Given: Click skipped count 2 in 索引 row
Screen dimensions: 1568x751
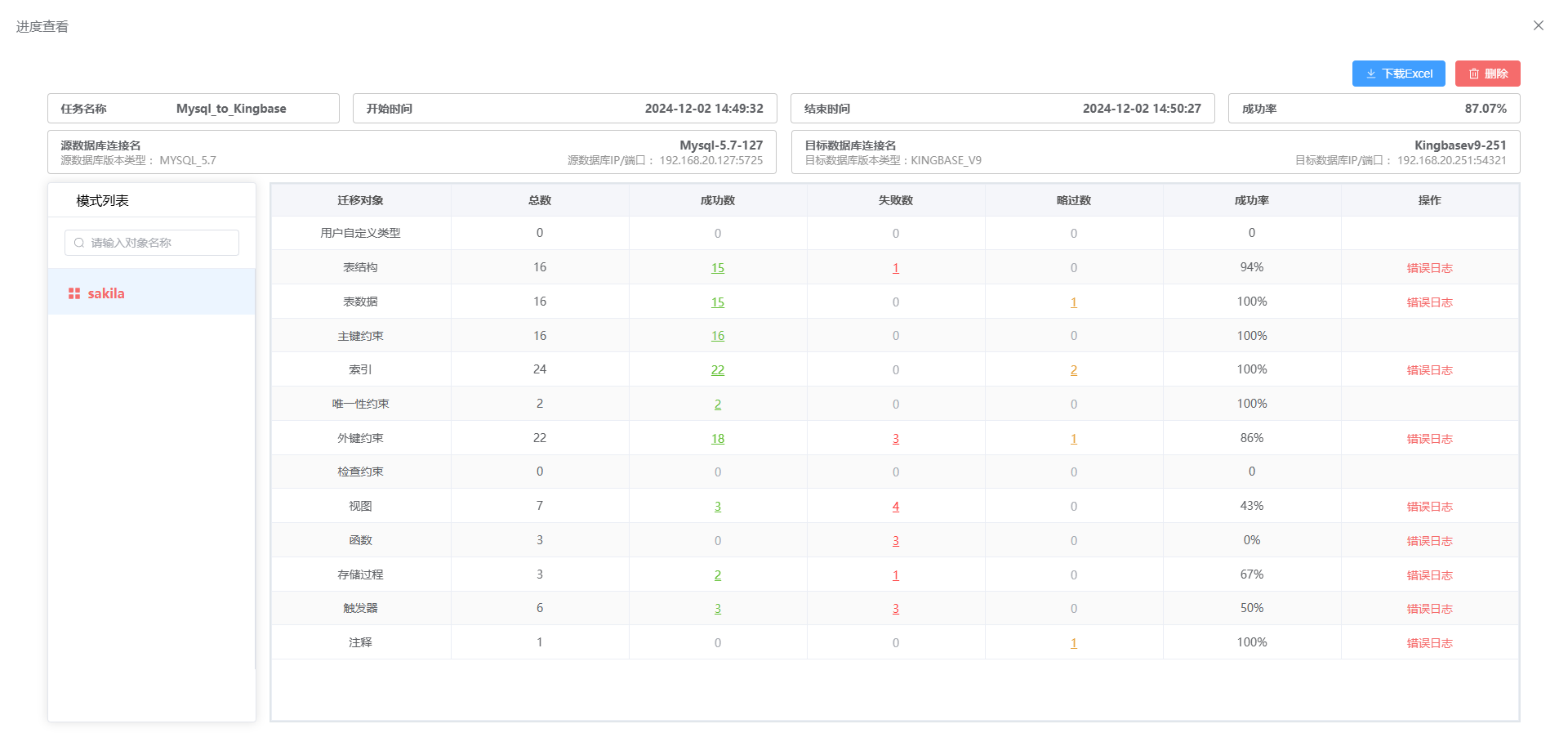Looking at the screenshot, I should [1074, 370].
